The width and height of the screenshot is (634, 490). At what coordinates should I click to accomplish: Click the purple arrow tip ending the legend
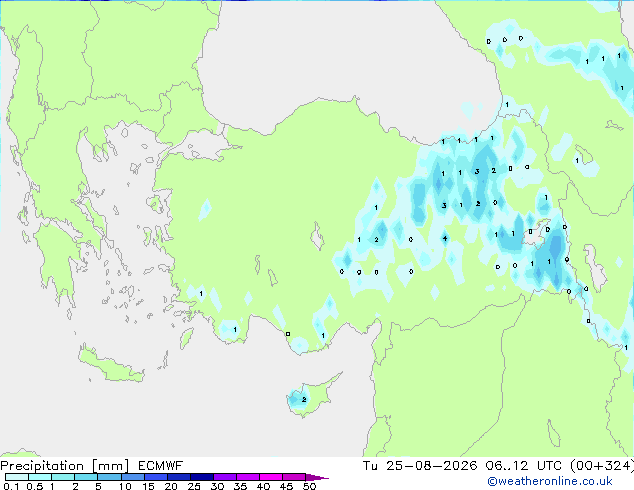[317, 477]
